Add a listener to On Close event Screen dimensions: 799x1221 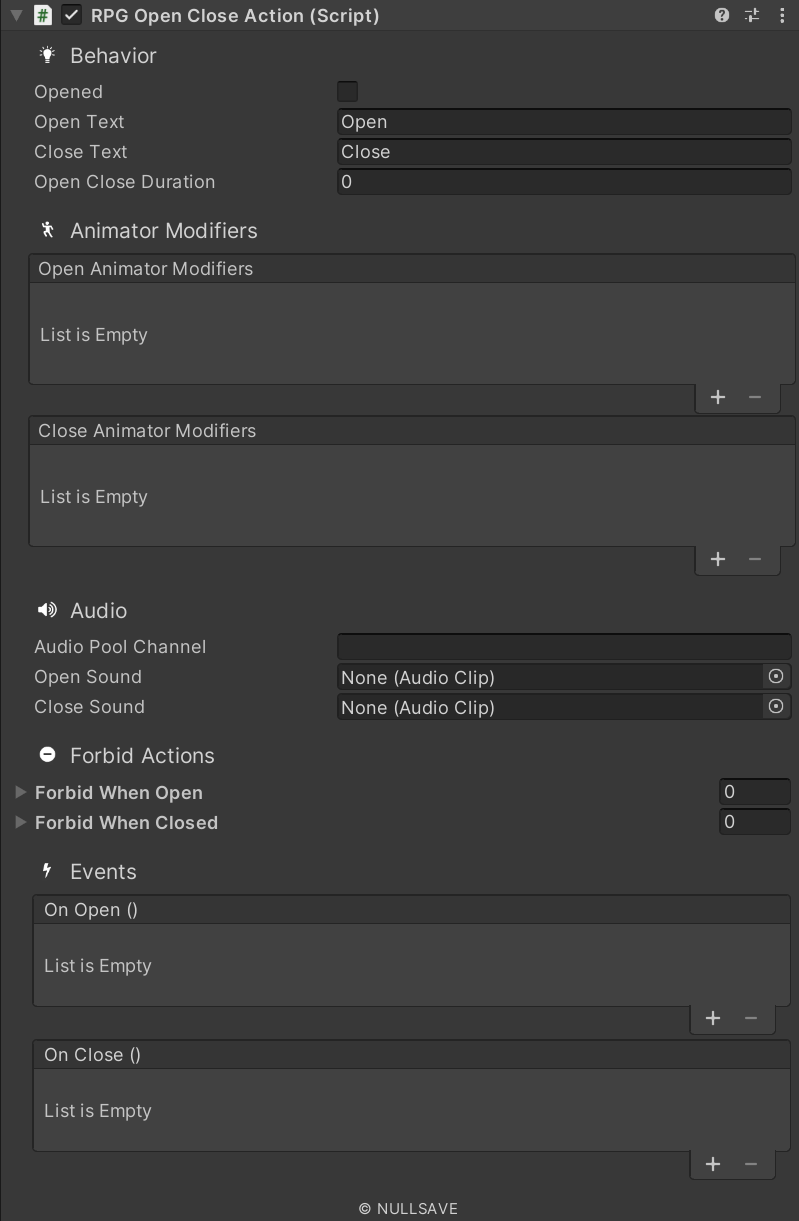click(712, 1164)
